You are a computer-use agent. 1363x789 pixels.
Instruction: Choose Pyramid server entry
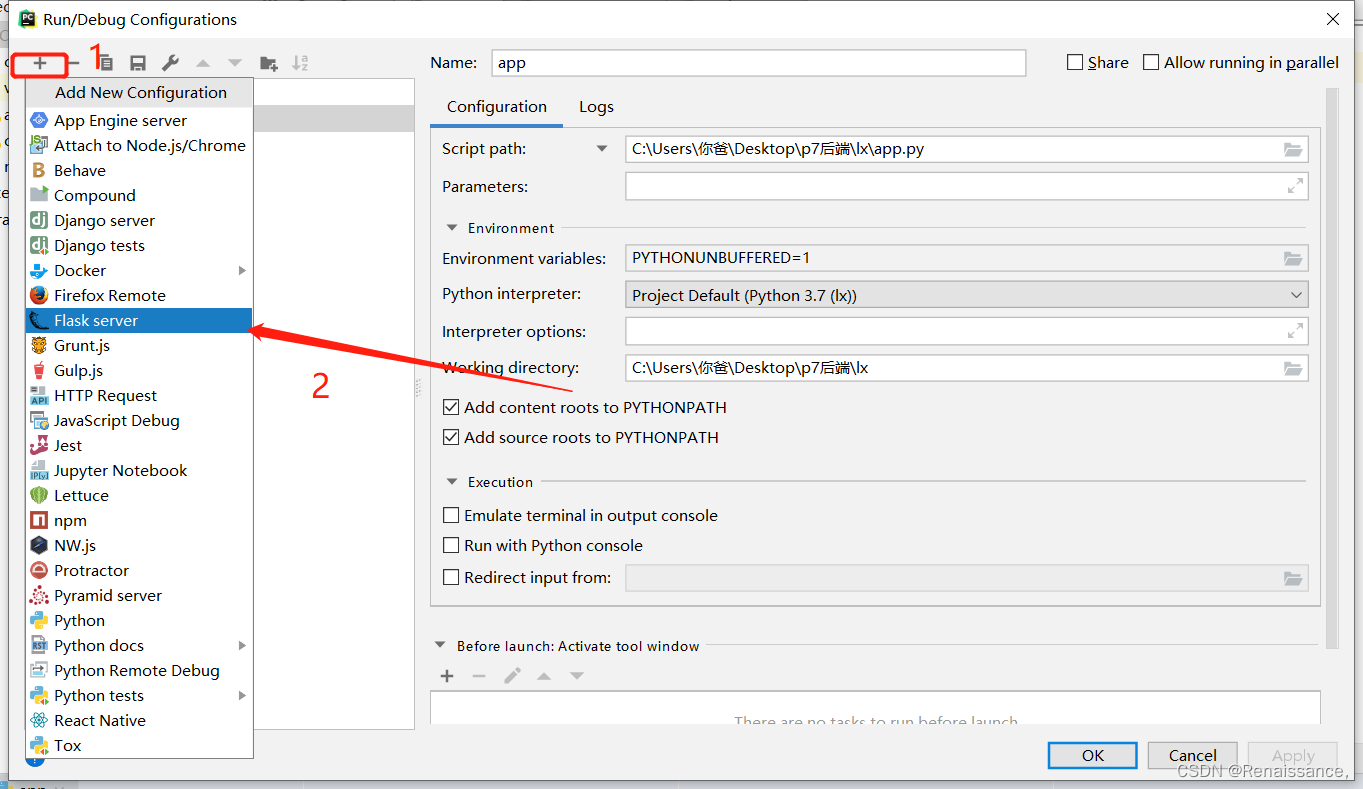(x=139, y=595)
